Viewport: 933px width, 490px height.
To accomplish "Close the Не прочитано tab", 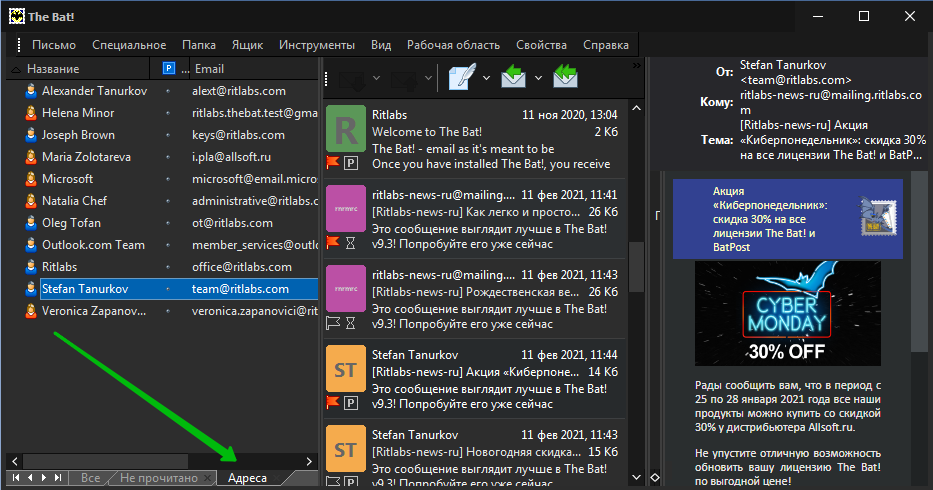I will (207, 478).
